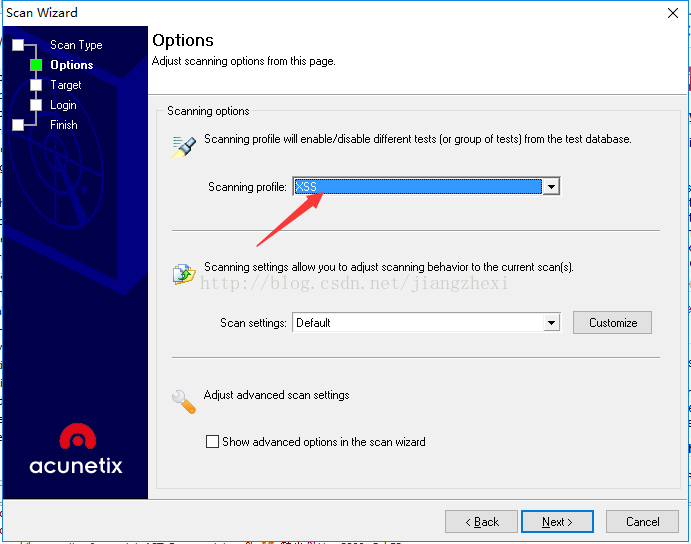Click the 'Adjust advanced scan settings' text

[276, 395]
